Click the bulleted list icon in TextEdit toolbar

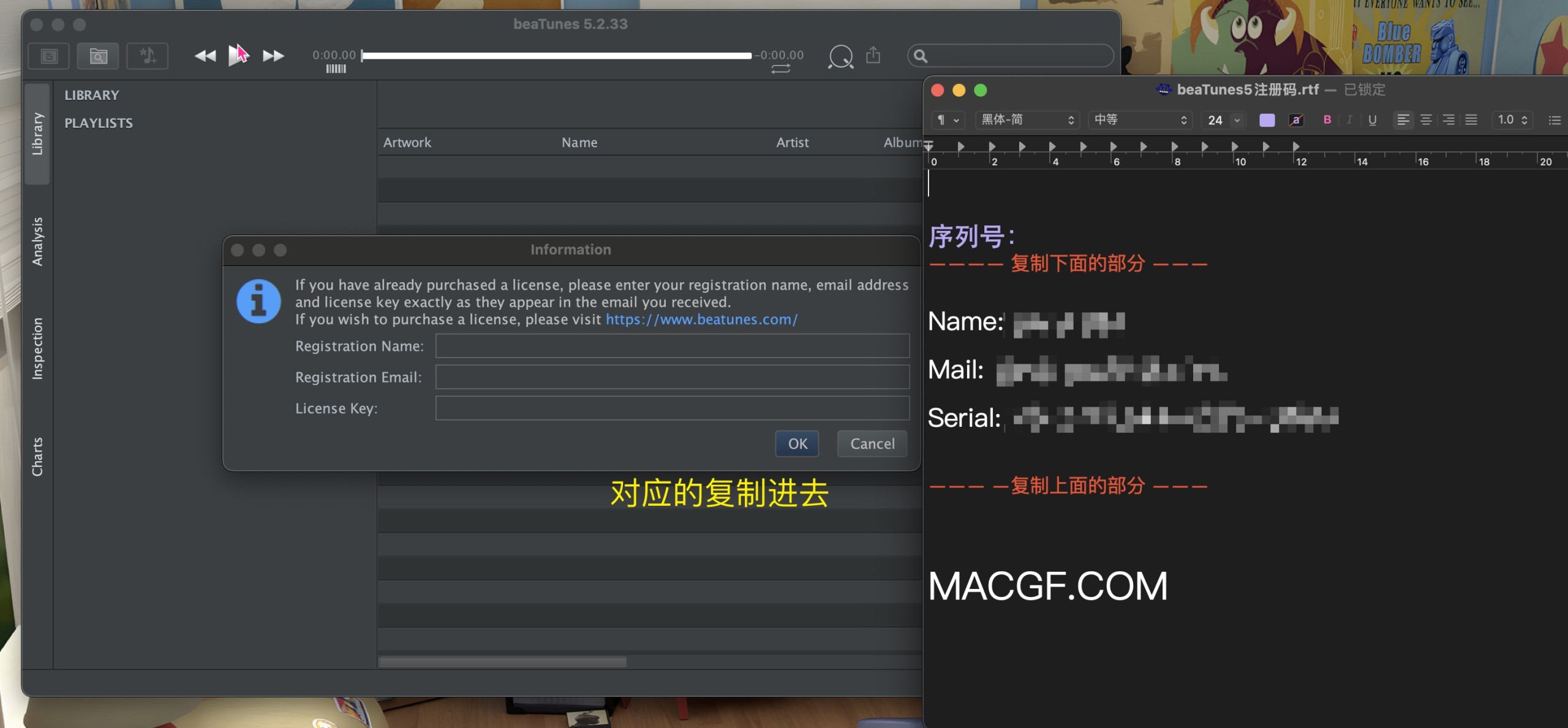[1556, 120]
